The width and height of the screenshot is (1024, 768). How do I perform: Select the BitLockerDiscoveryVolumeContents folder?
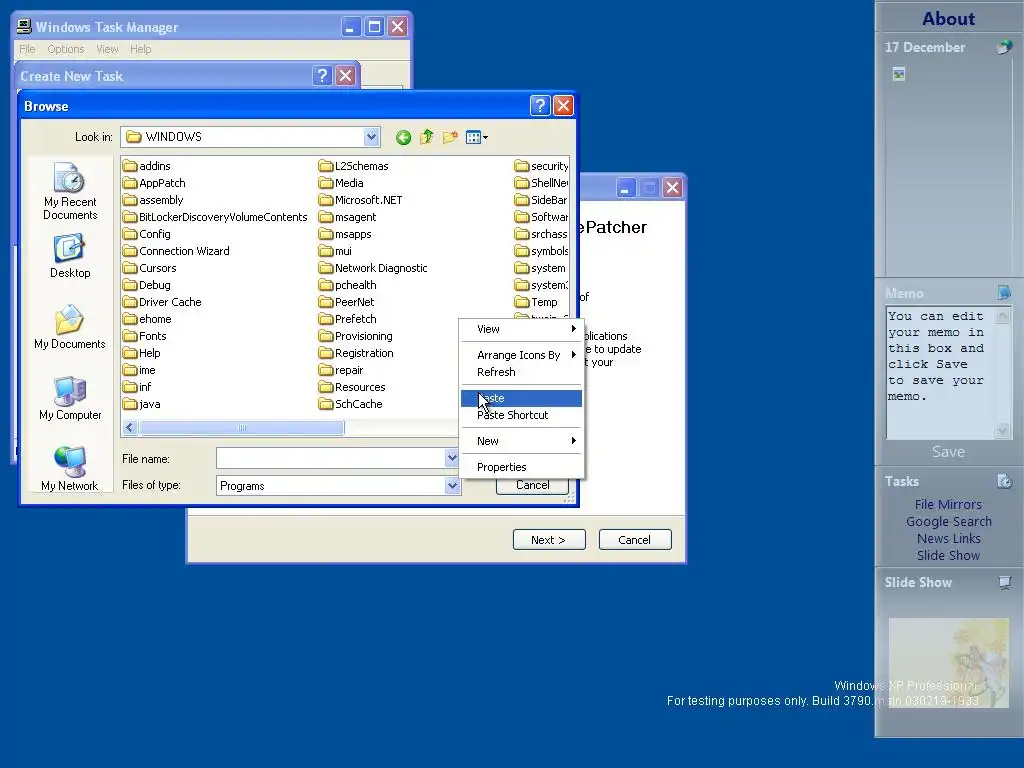tap(216, 217)
